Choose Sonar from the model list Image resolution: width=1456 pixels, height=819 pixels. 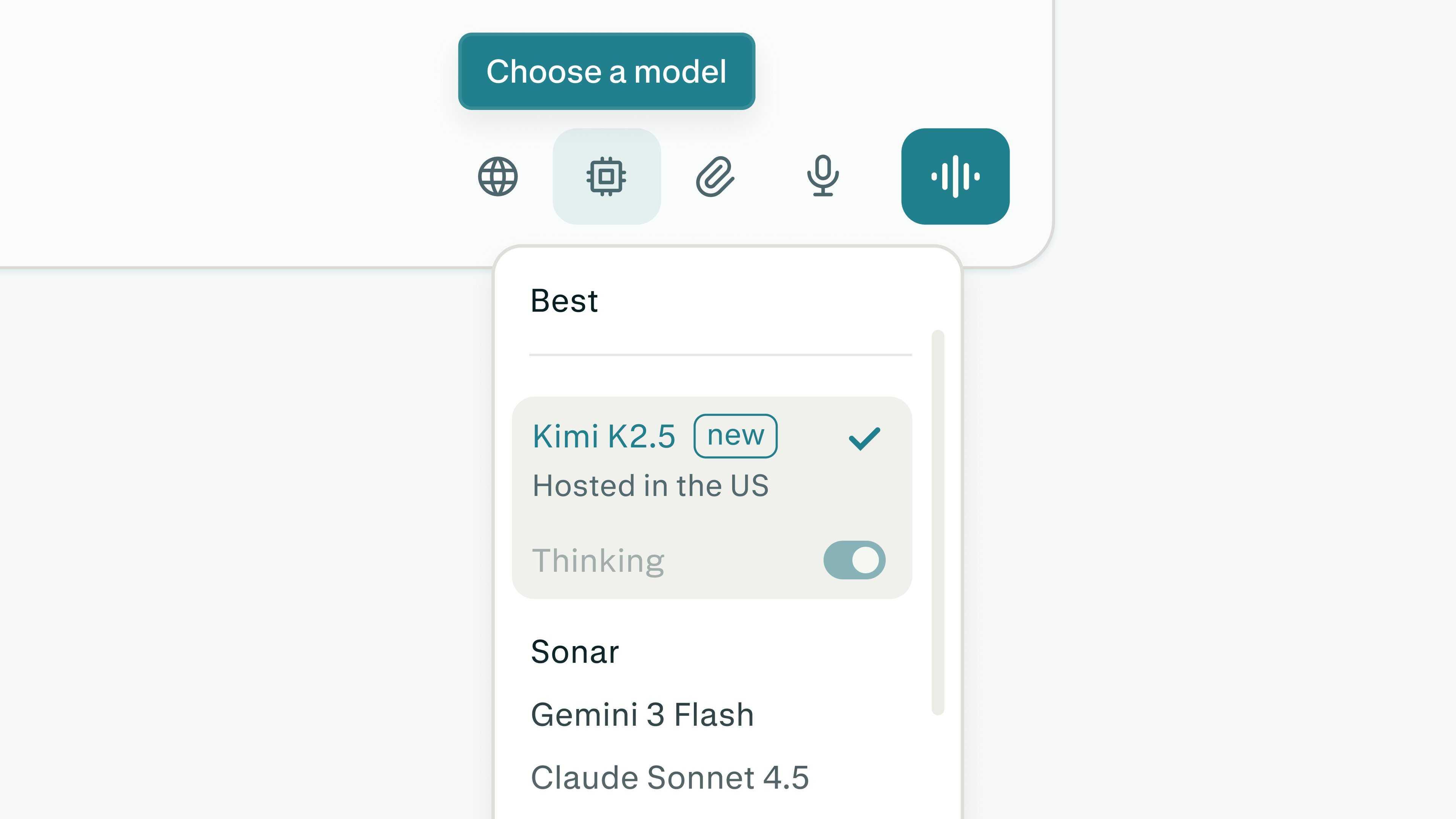[575, 652]
